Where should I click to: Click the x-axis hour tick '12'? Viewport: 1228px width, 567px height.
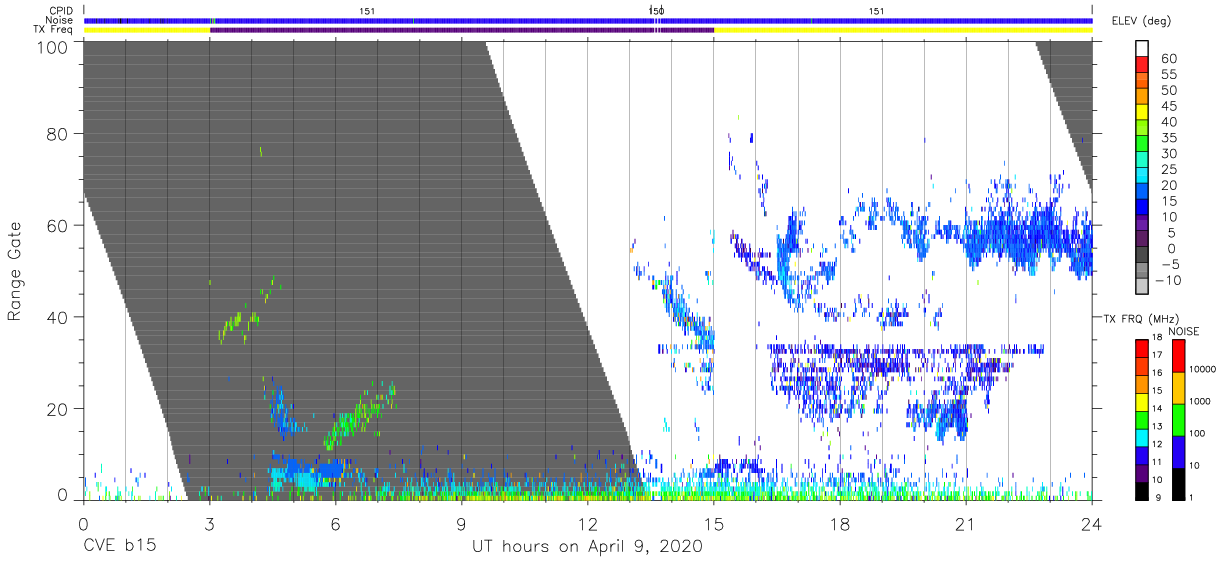588,524
